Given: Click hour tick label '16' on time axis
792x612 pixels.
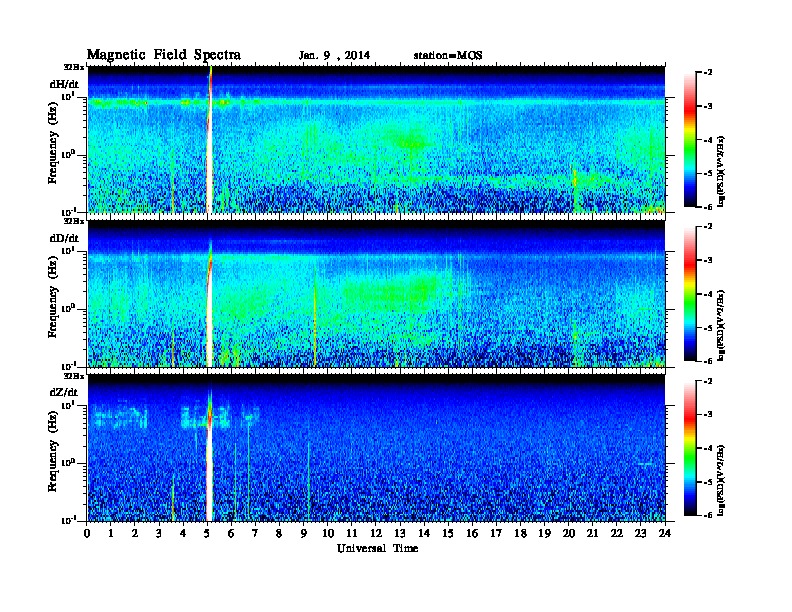Looking at the screenshot, I should (472, 534).
